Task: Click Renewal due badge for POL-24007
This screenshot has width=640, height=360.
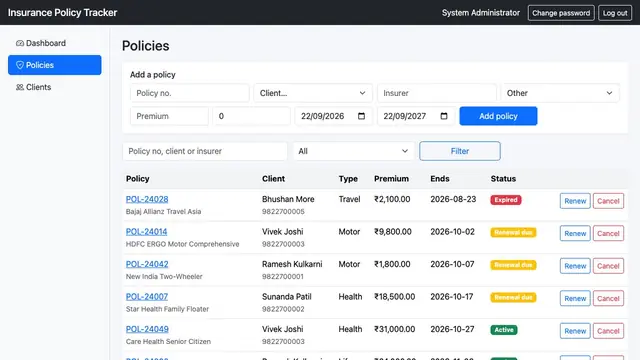Action: click(x=513, y=298)
